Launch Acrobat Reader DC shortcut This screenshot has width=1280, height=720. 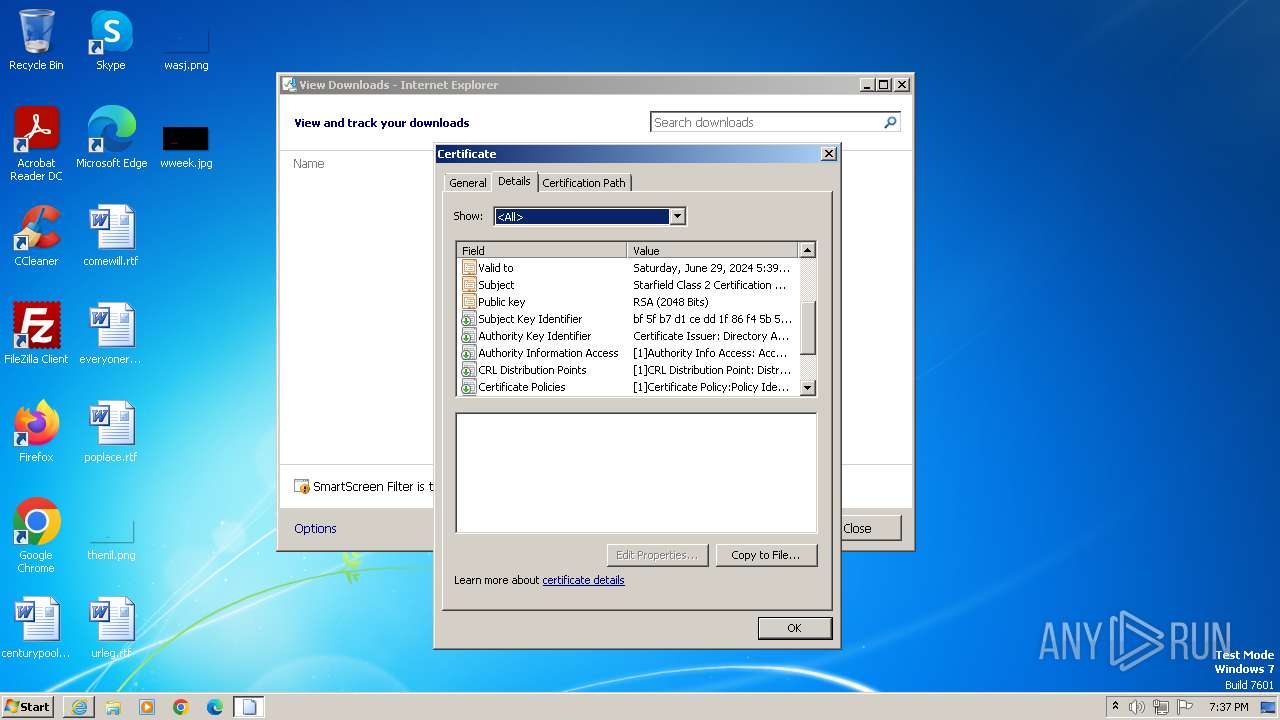click(36, 144)
